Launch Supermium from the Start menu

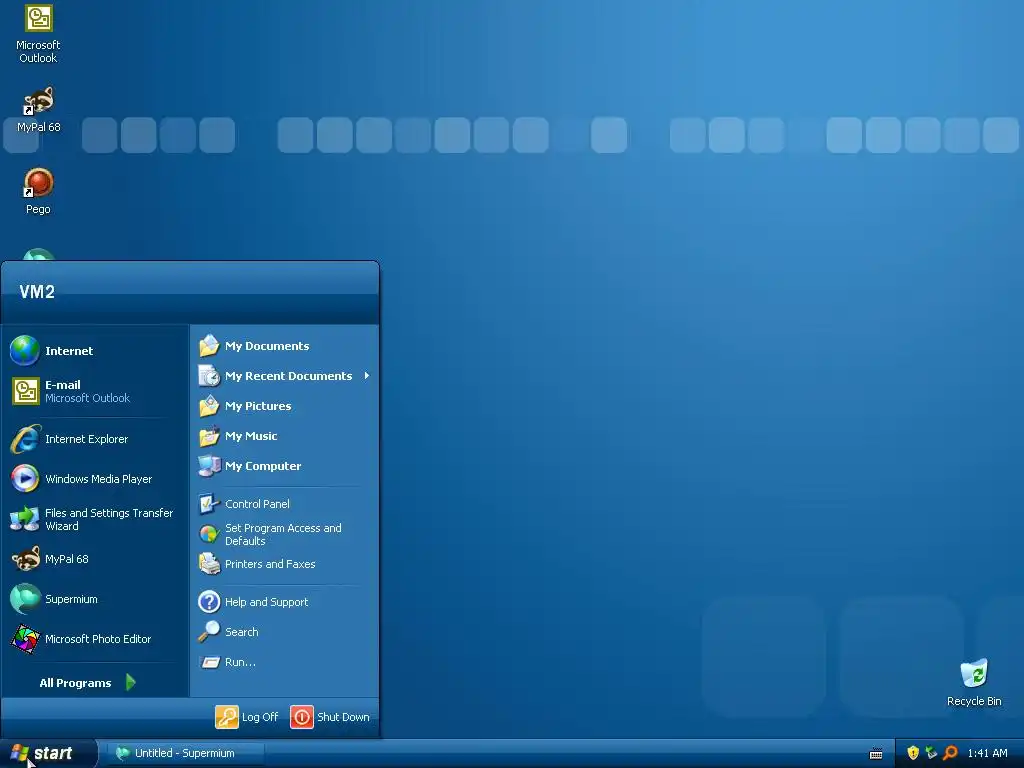(x=95, y=599)
